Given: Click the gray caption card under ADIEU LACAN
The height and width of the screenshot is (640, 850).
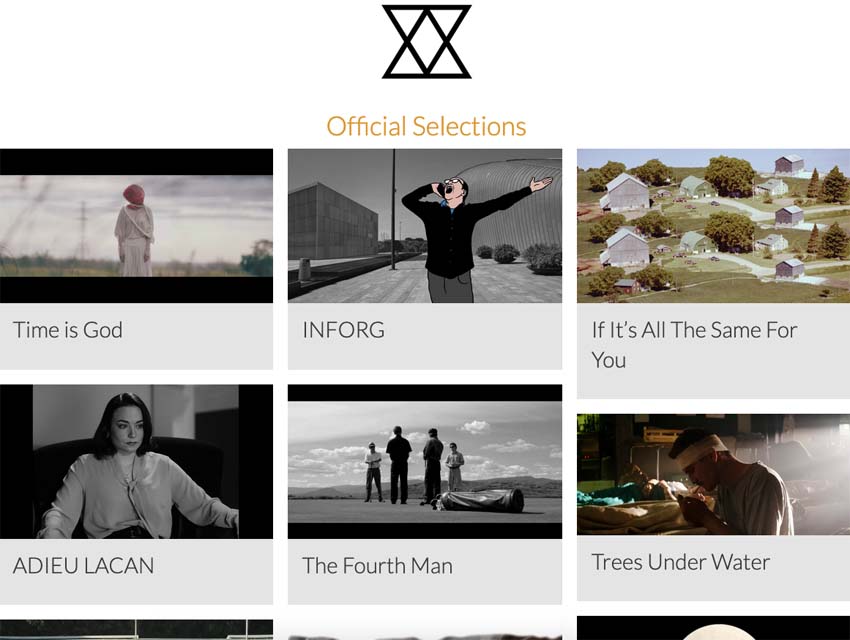Looking at the screenshot, I should coord(136,572).
